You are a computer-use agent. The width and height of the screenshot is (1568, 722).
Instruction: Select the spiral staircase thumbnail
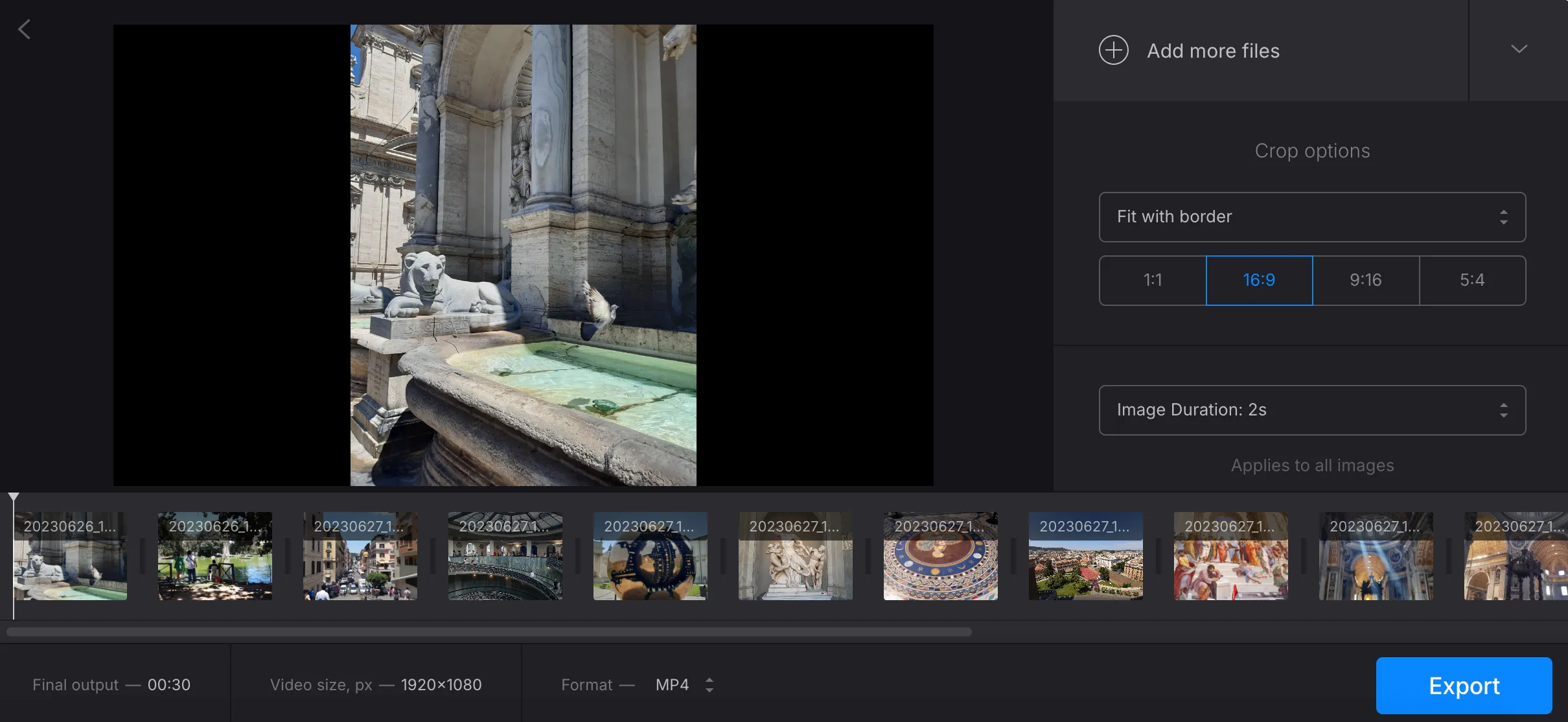pyautogui.click(x=505, y=557)
